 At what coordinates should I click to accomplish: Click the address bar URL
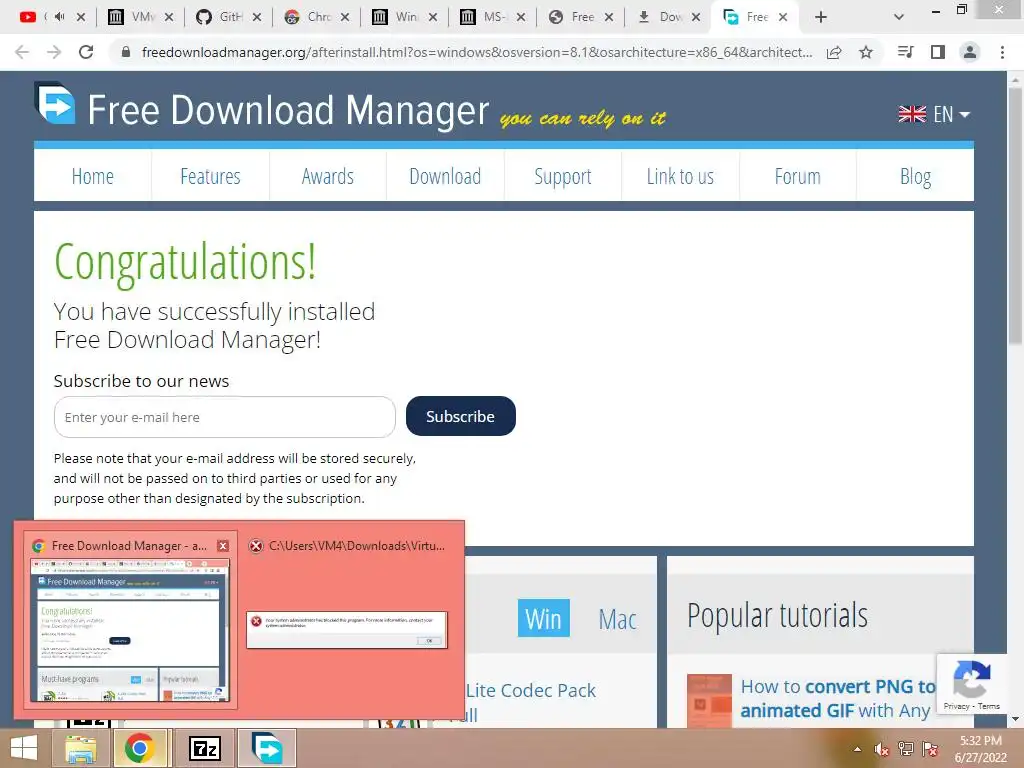click(477, 52)
